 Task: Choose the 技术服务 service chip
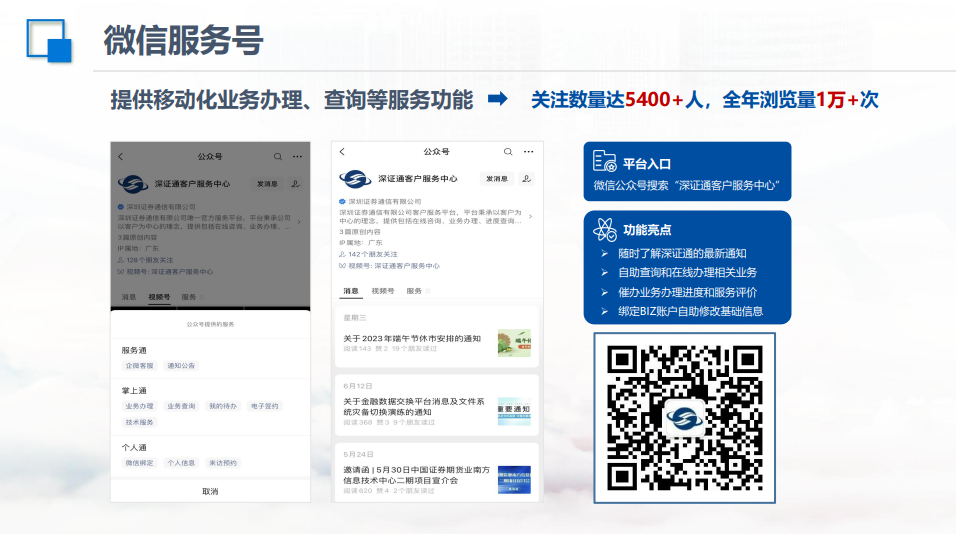click(x=140, y=422)
